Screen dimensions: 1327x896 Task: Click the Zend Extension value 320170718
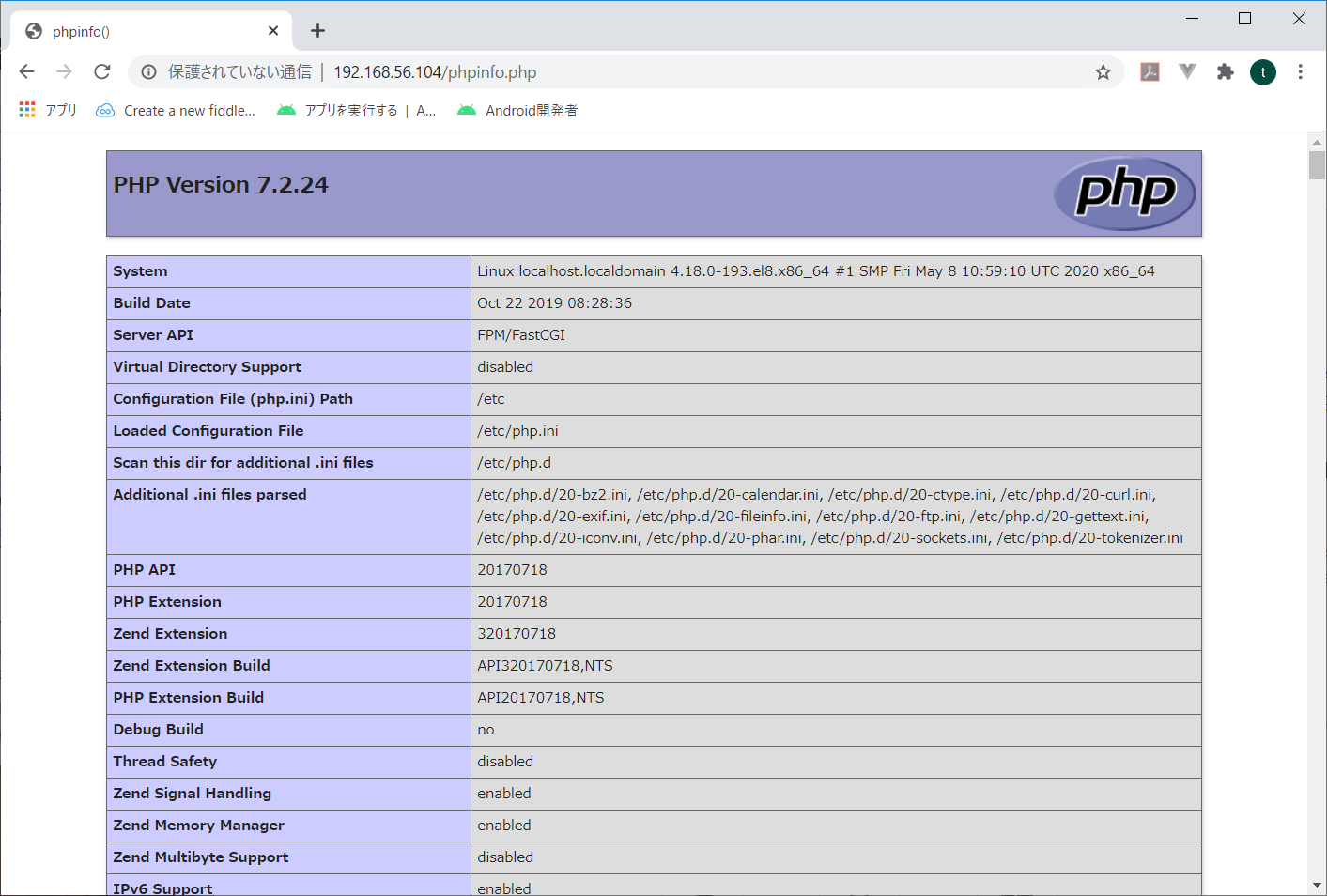pyautogui.click(x=517, y=634)
